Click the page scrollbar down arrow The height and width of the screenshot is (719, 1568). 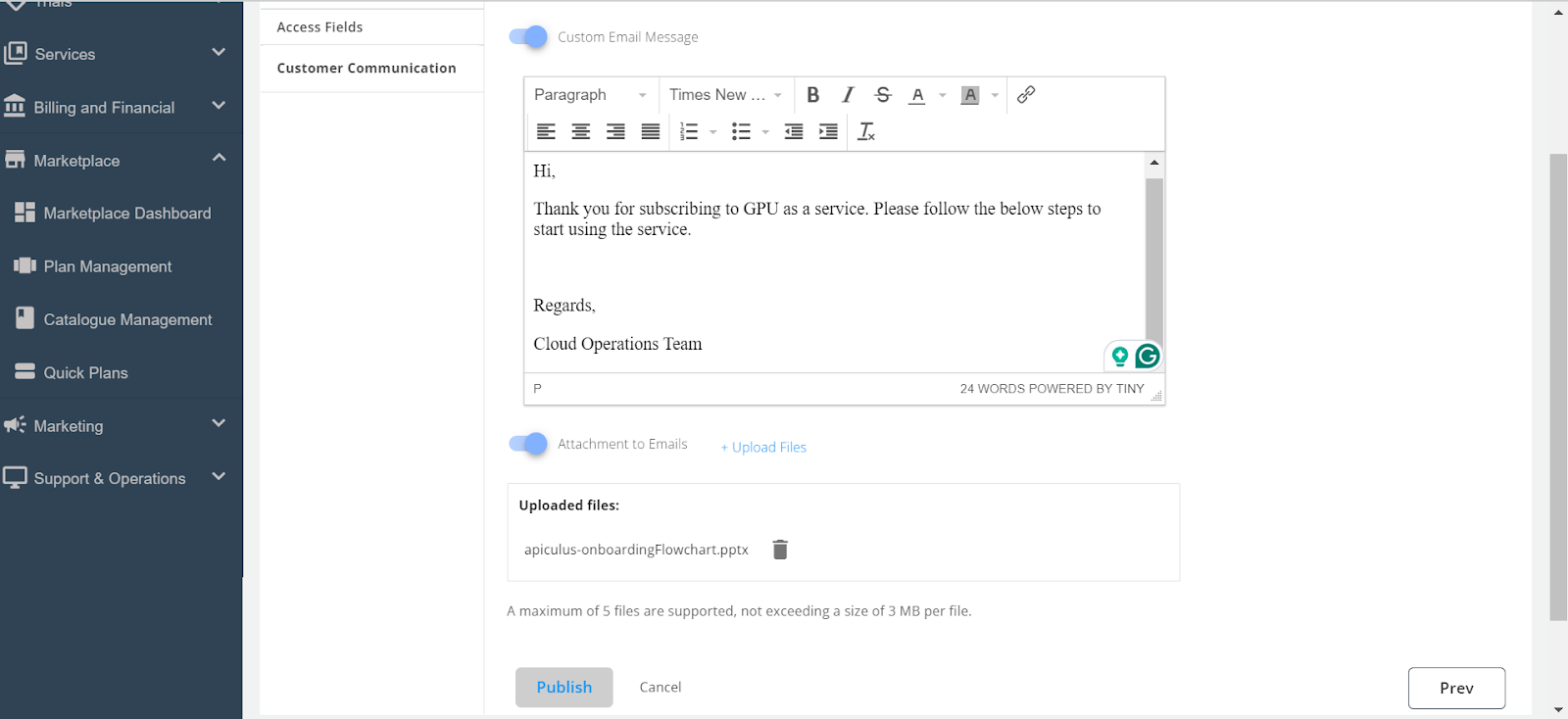(x=1558, y=709)
